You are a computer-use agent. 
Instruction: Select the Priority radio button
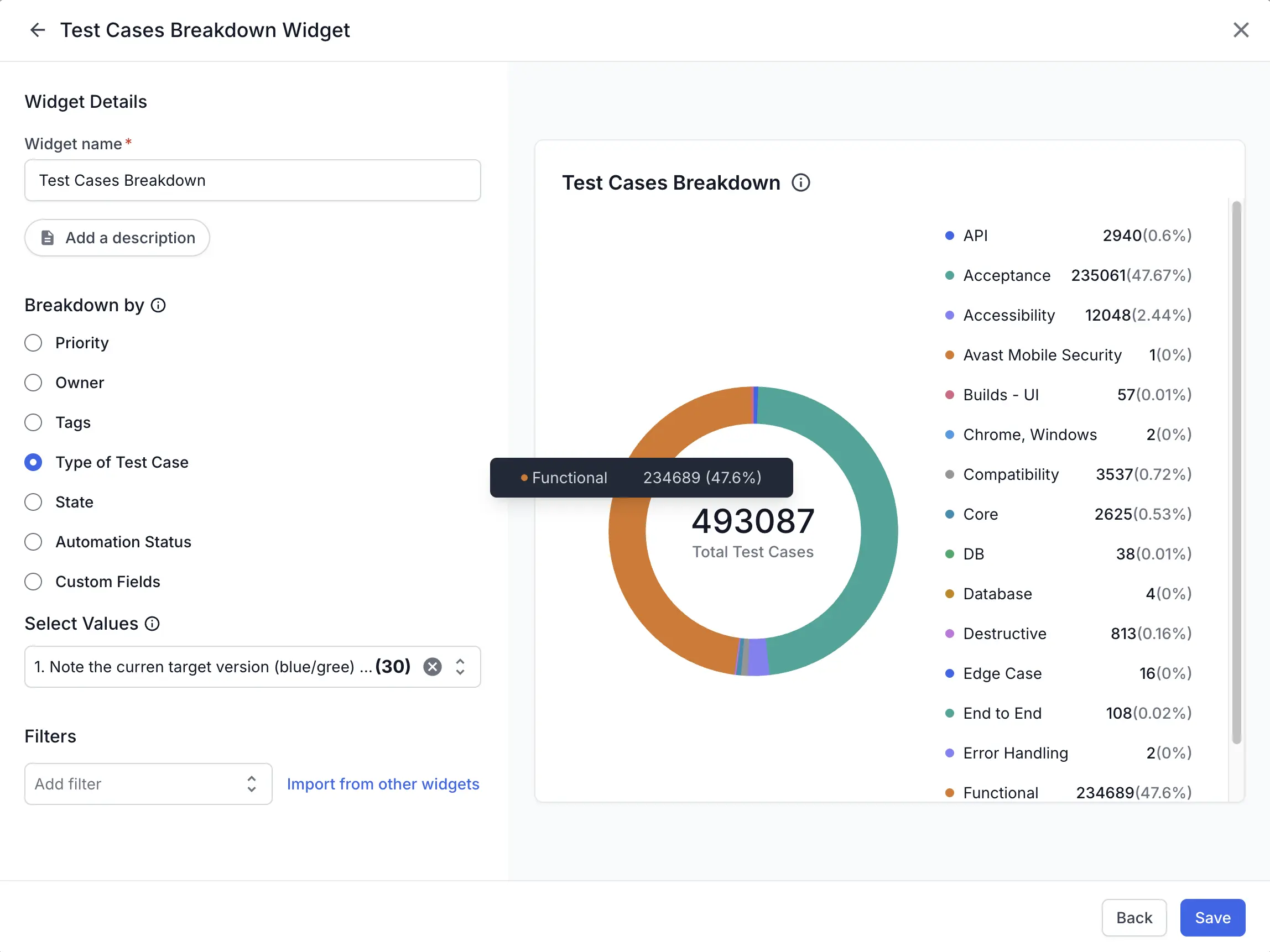pyautogui.click(x=33, y=343)
